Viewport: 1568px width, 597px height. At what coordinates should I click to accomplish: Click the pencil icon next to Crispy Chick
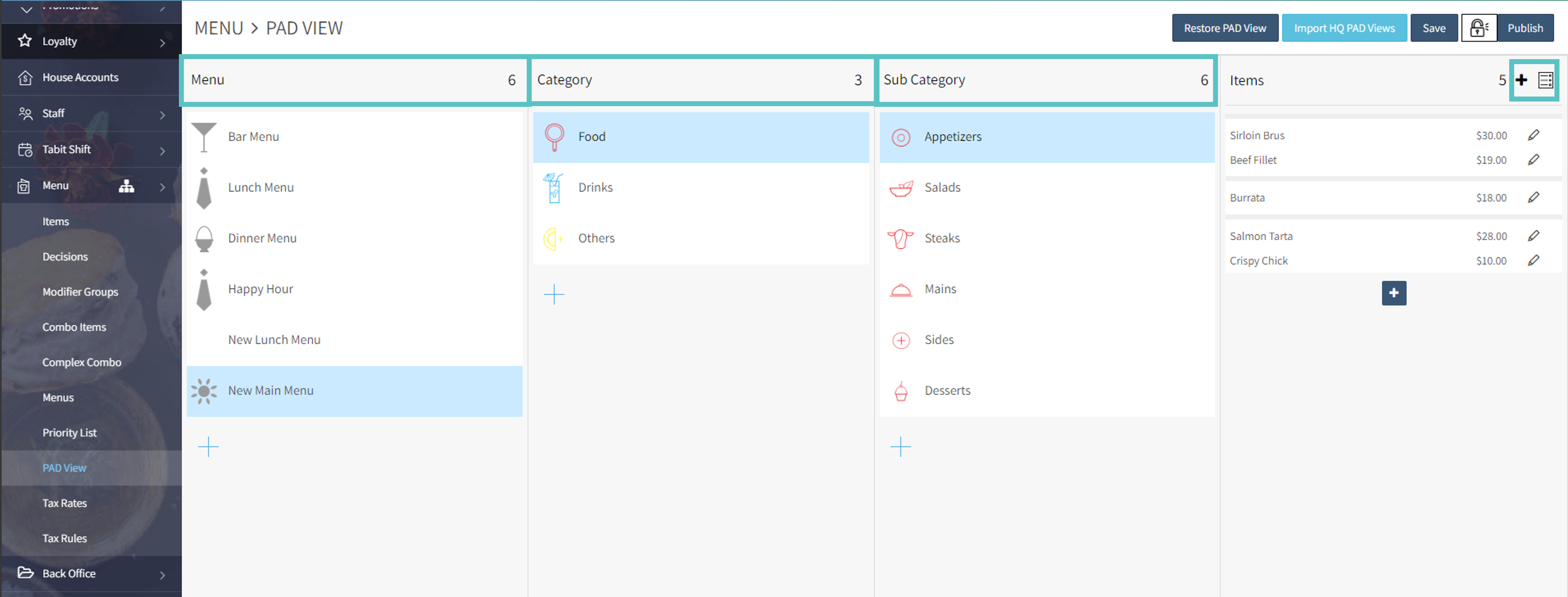point(1533,260)
